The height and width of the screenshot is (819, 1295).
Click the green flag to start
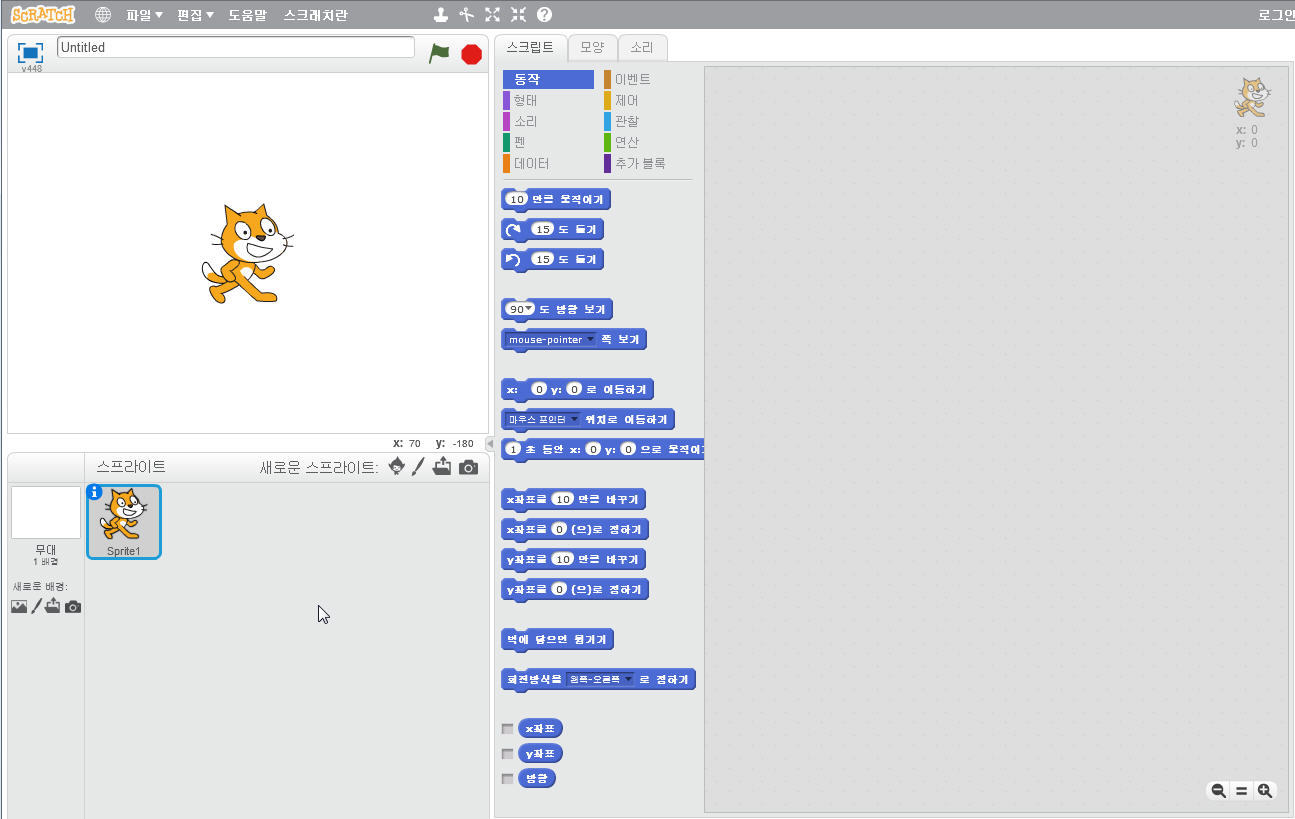pyautogui.click(x=439, y=53)
